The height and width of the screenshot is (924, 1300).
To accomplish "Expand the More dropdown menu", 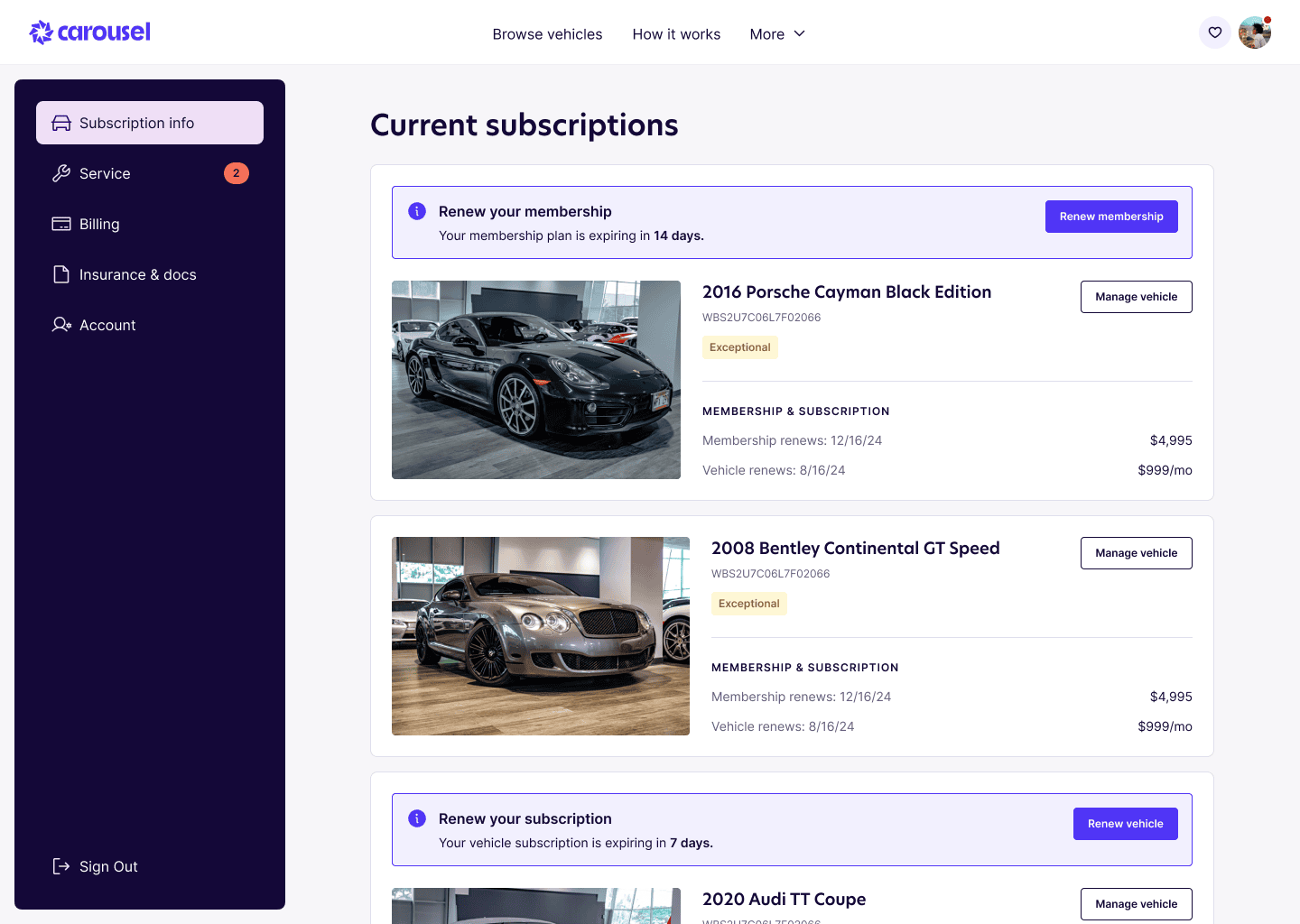I will point(777,34).
